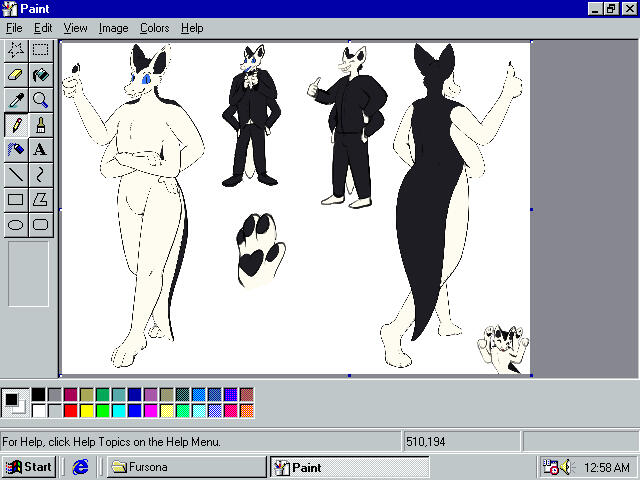The image size is (640, 480).
Task: Select the Text tool
Action: click(x=40, y=150)
